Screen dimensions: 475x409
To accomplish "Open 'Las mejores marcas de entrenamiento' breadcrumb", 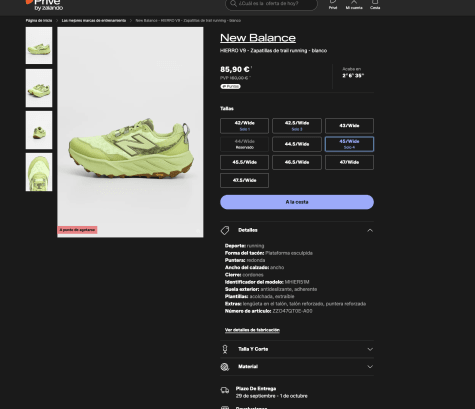I will coord(94,21).
